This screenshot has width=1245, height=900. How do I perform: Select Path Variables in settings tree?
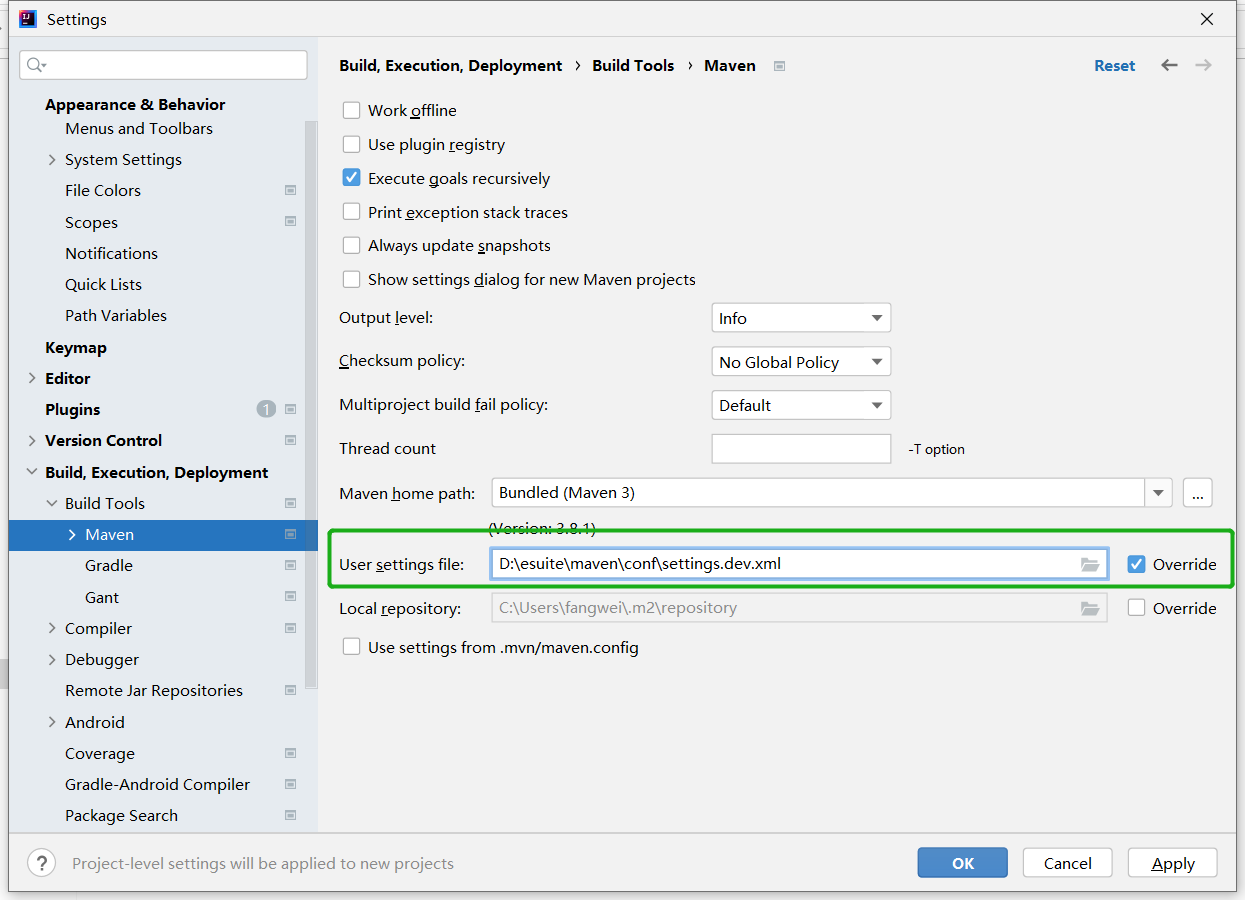pos(116,315)
